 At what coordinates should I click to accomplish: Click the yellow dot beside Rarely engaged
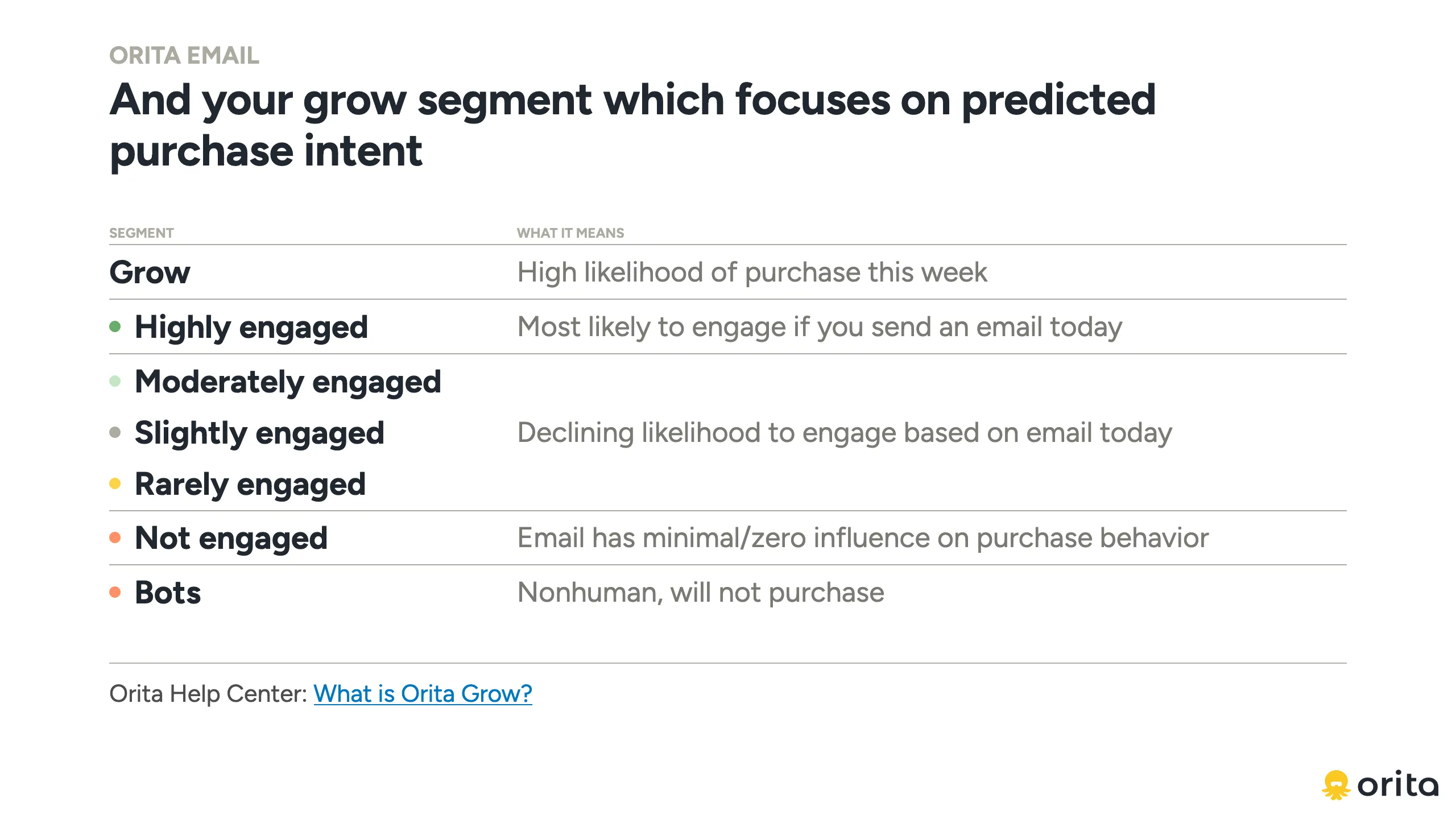pos(115,483)
